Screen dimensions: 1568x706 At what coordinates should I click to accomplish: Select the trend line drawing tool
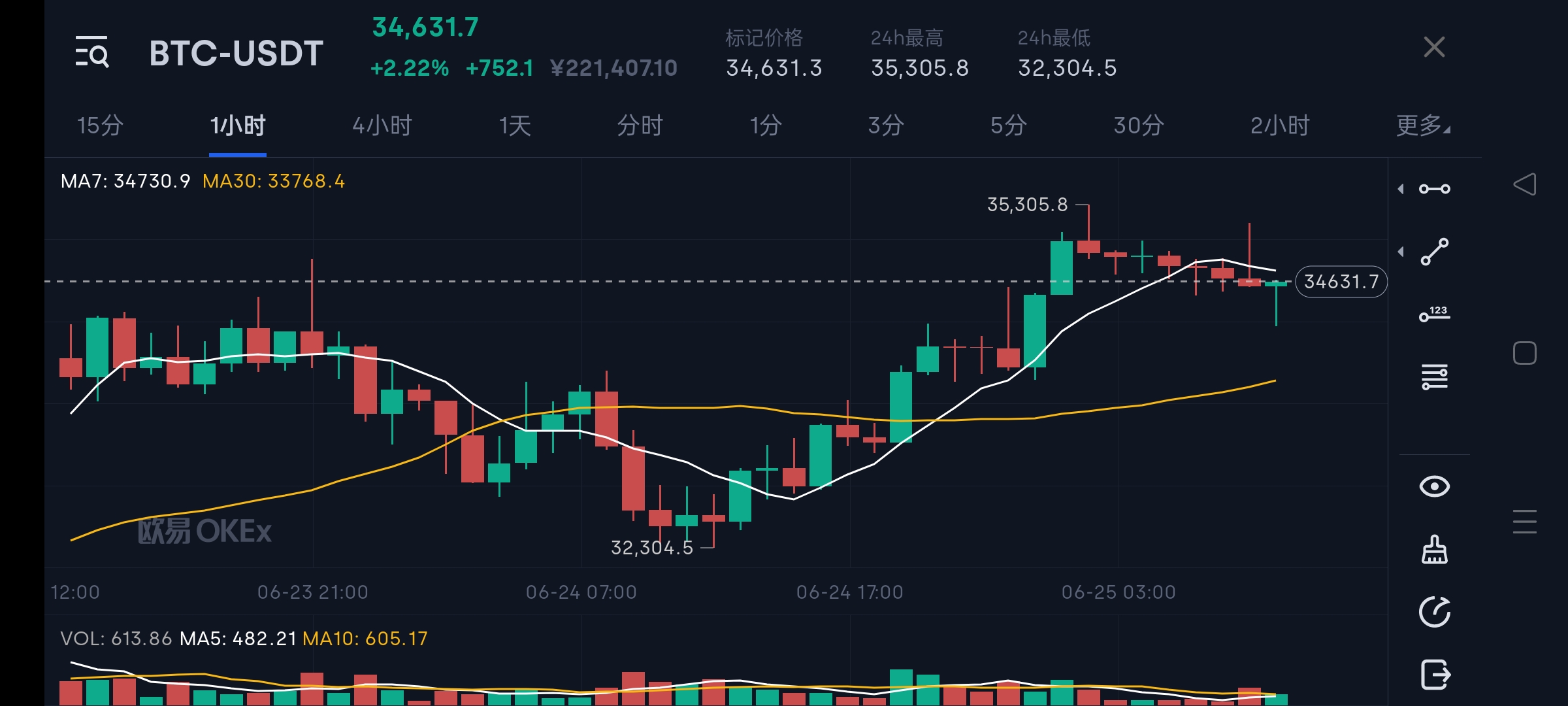(x=1435, y=250)
